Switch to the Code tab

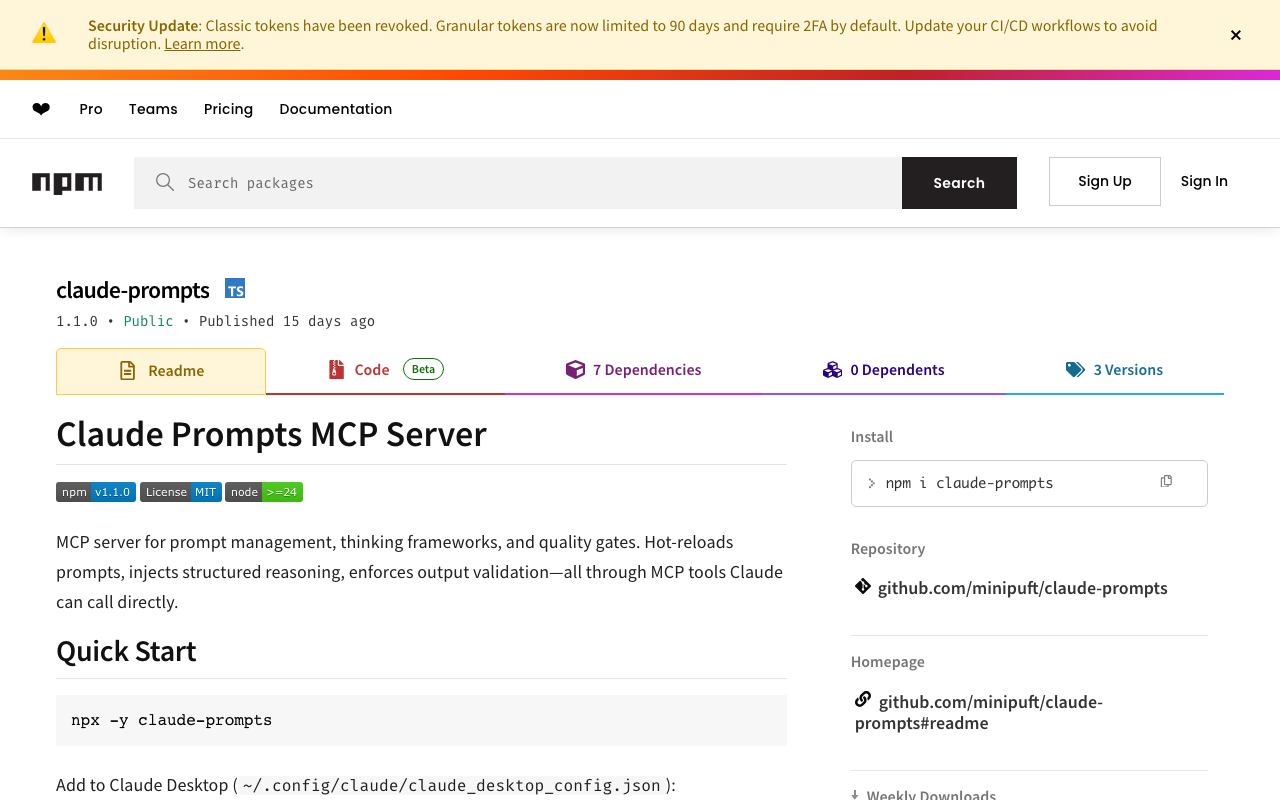386,370
